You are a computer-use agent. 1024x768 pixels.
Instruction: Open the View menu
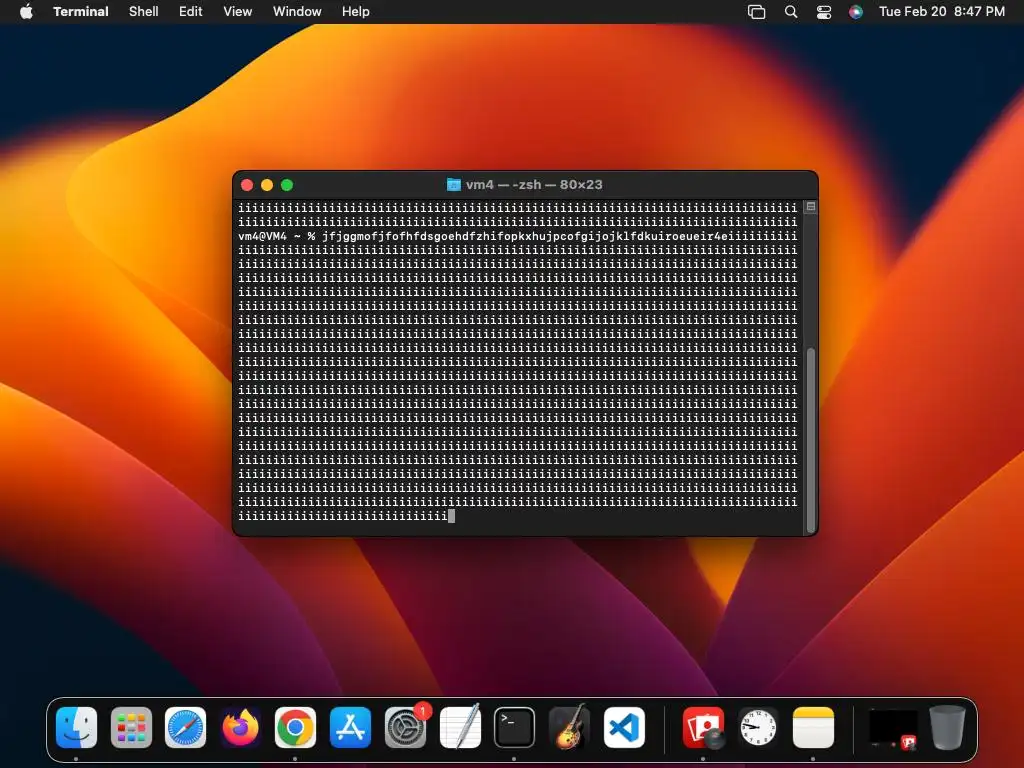click(x=237, y=11)
